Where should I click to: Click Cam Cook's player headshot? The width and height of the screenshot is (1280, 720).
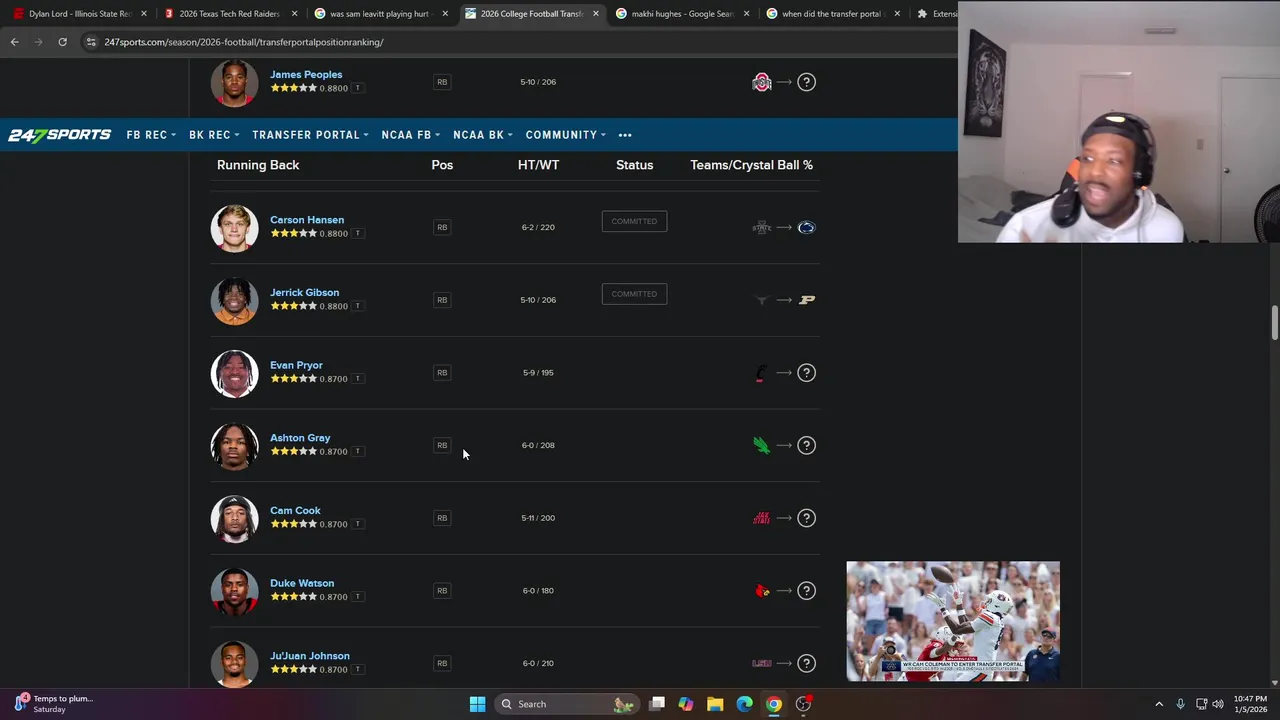[x=234, y=519]
